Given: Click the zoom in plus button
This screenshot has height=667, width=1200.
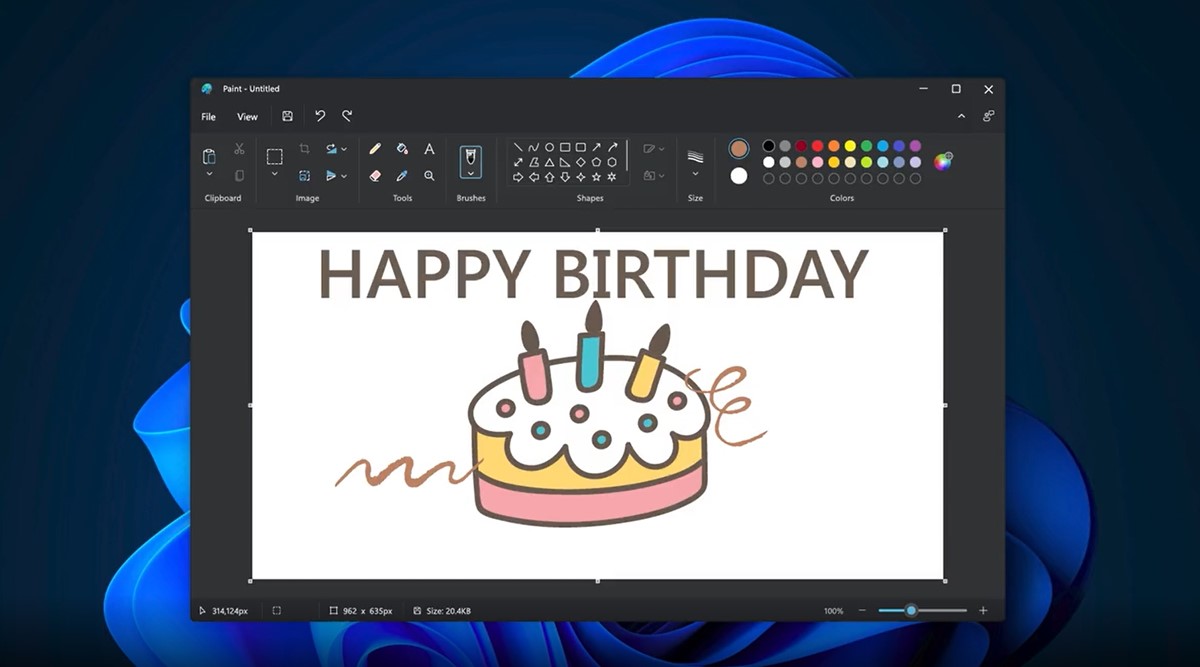Looking at the screenshot, I should point(983,610).
